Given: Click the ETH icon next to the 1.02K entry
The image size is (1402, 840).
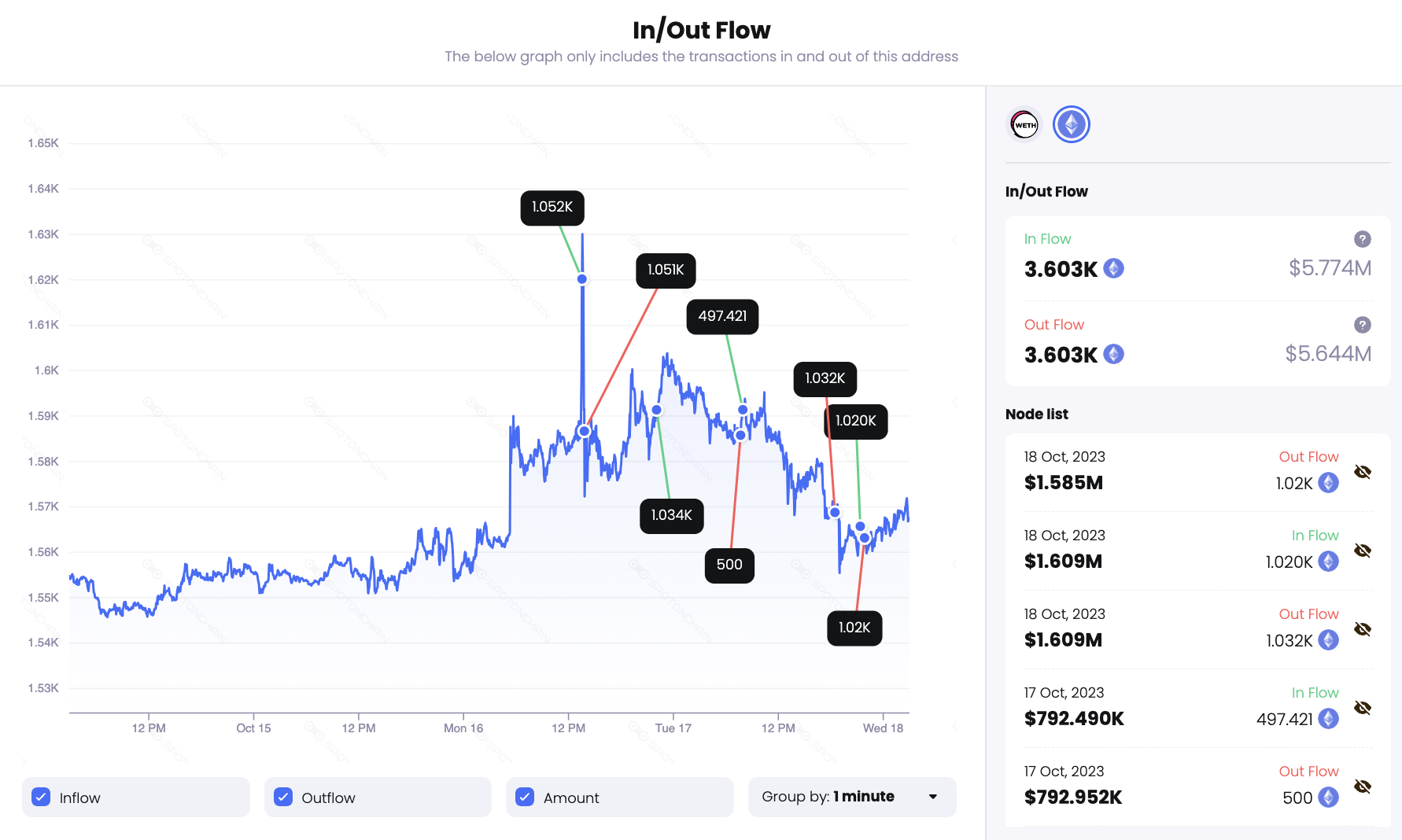Looking at the screenshot, I should click(x=1328, y=483).
